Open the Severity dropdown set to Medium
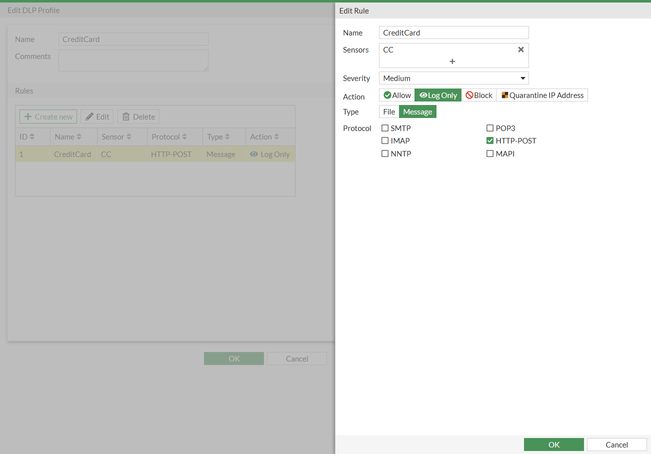The width and height of the screenshot is (651, 454). click(454, 78)
